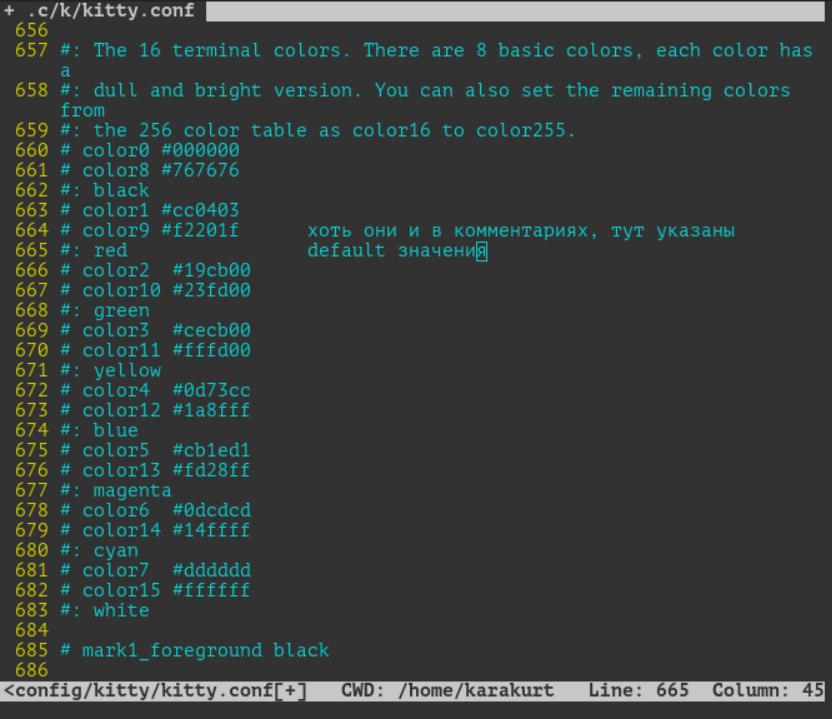Click the '#: magenta' comment line

[116, 490]
